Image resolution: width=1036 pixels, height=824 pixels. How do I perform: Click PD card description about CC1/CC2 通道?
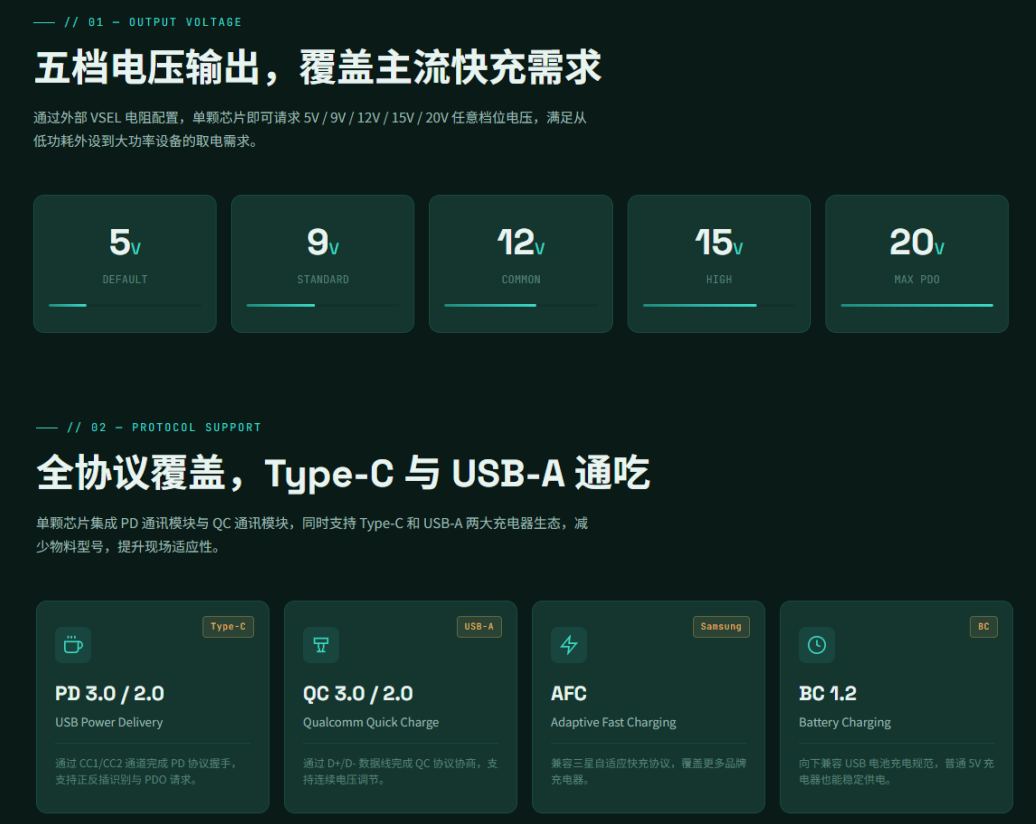[x=146, y=771]
